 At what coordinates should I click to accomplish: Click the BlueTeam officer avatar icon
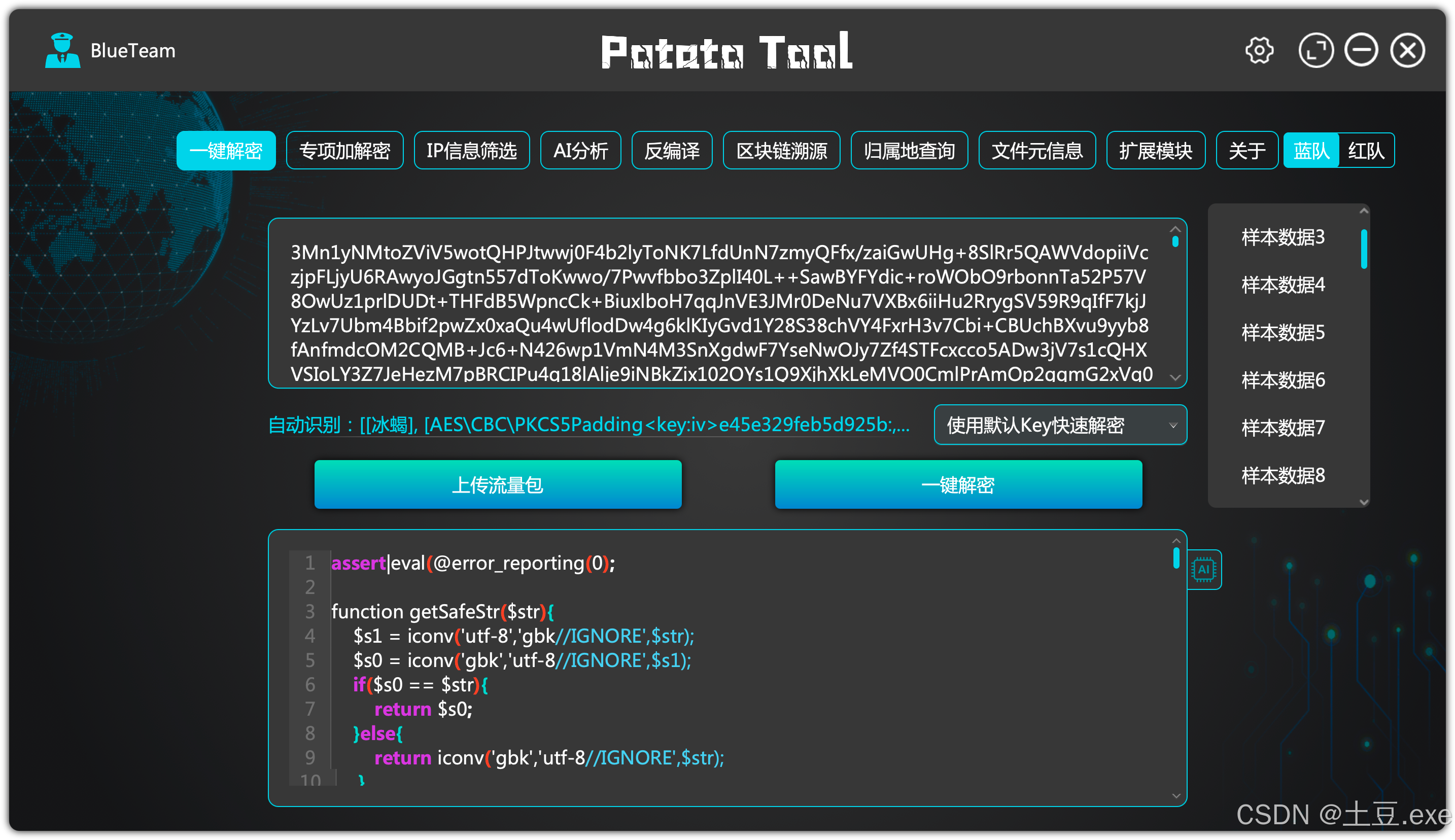coord(62,51)
